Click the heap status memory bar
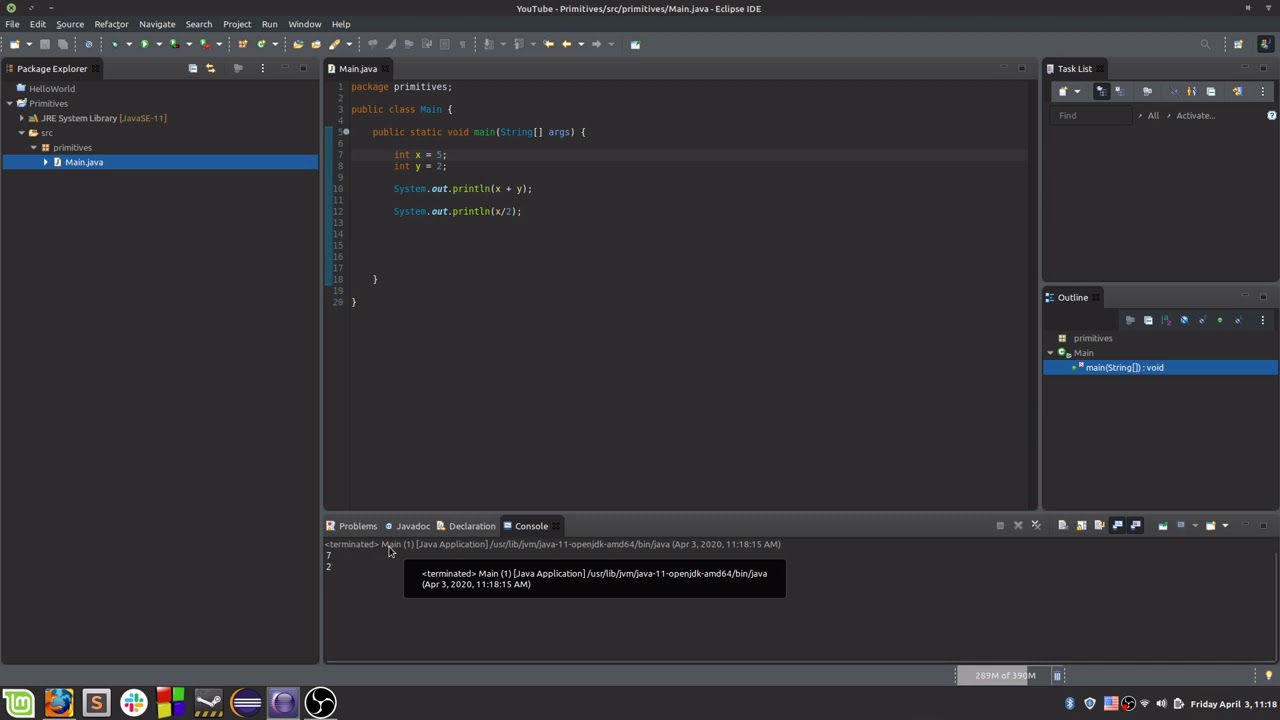The image size is (1280, 720). (x=1004, y=676)
